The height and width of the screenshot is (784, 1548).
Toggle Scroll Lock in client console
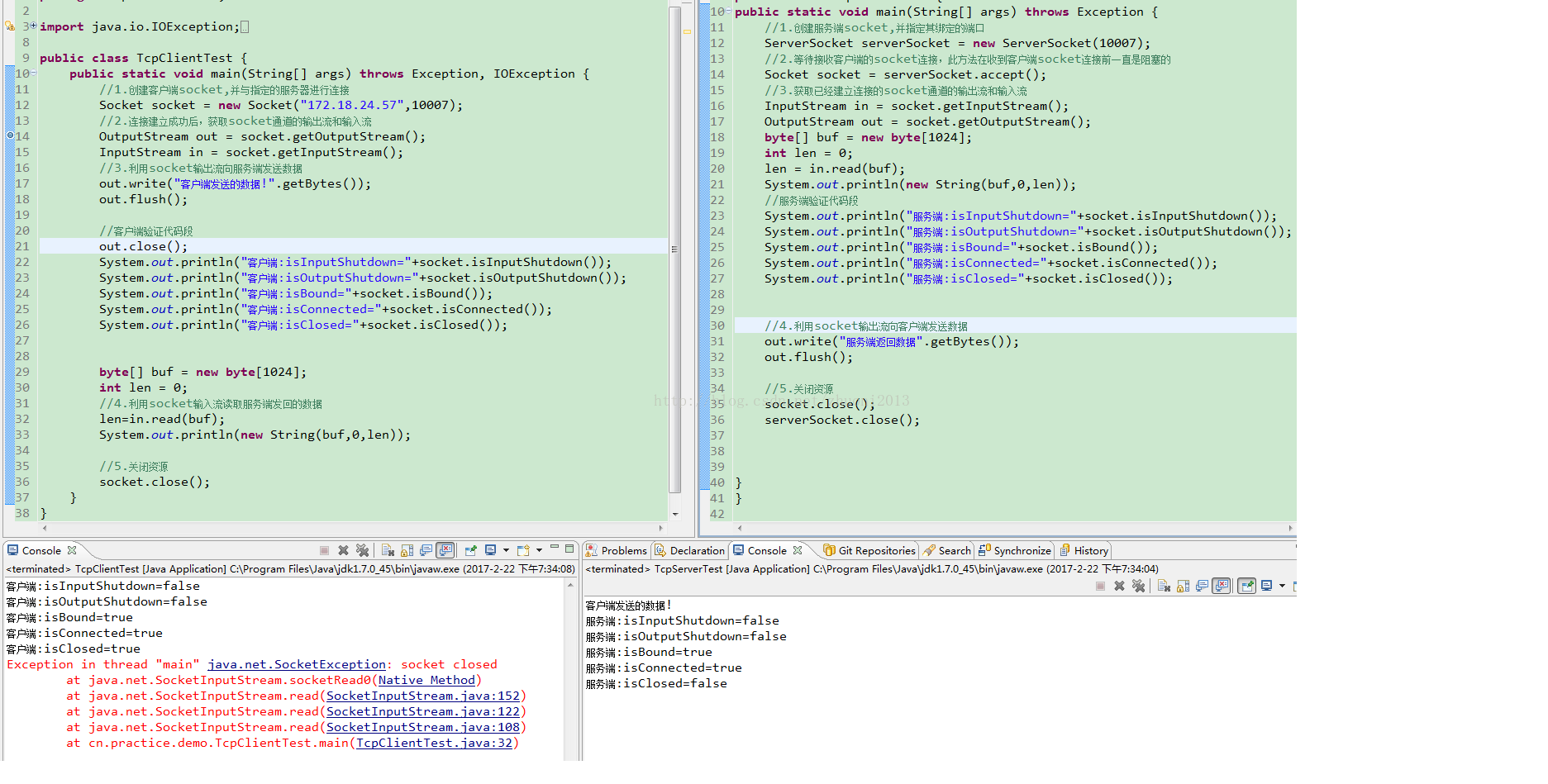point(407,550)
